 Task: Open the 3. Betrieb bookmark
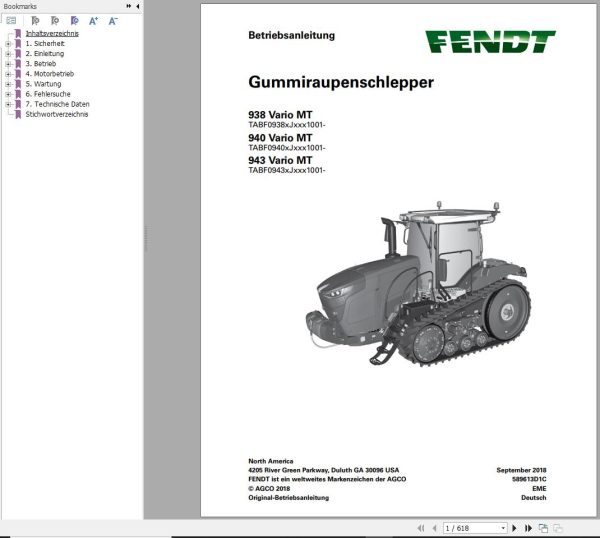(41, 64)
